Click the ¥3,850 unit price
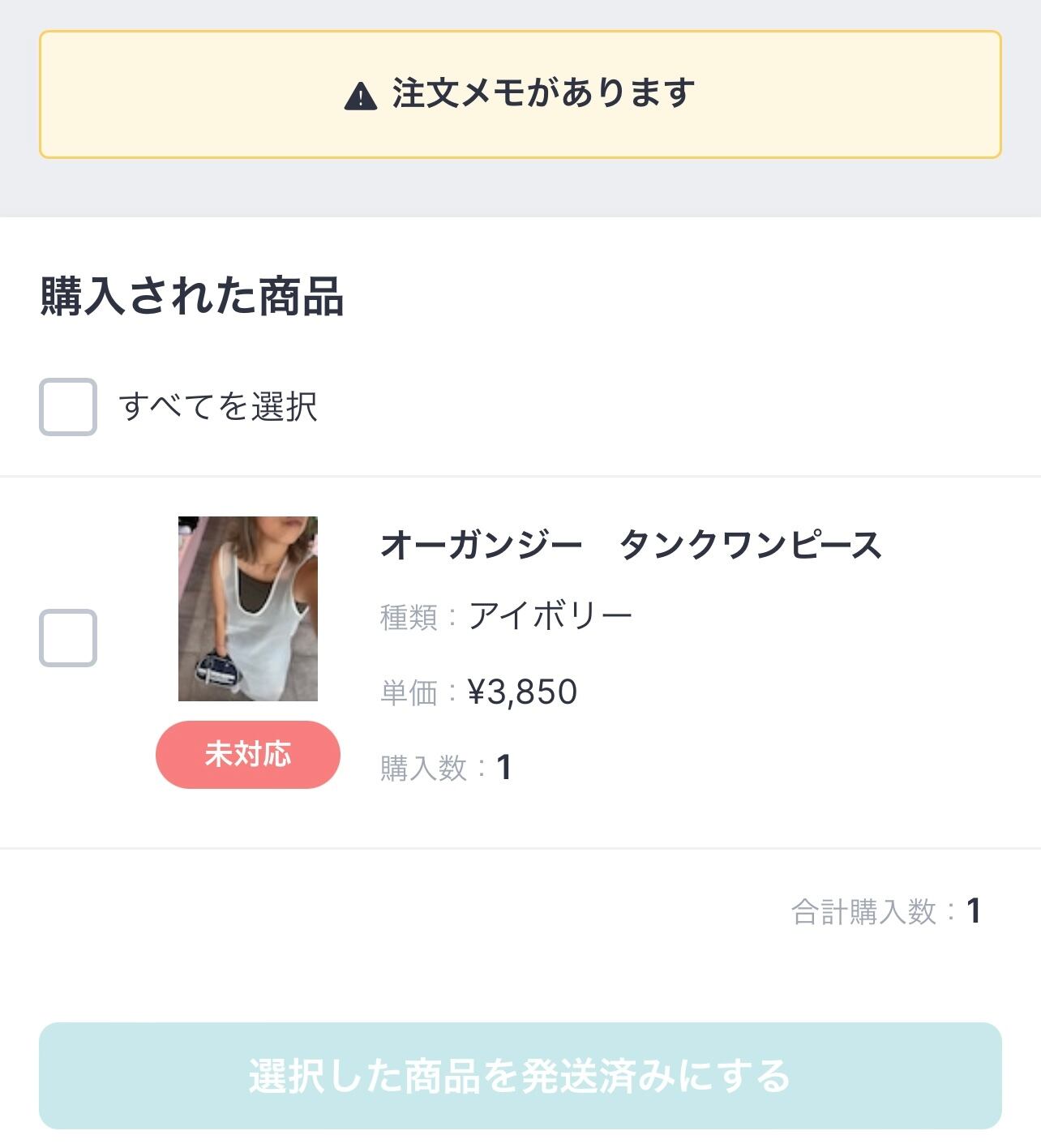 point(523,692)
